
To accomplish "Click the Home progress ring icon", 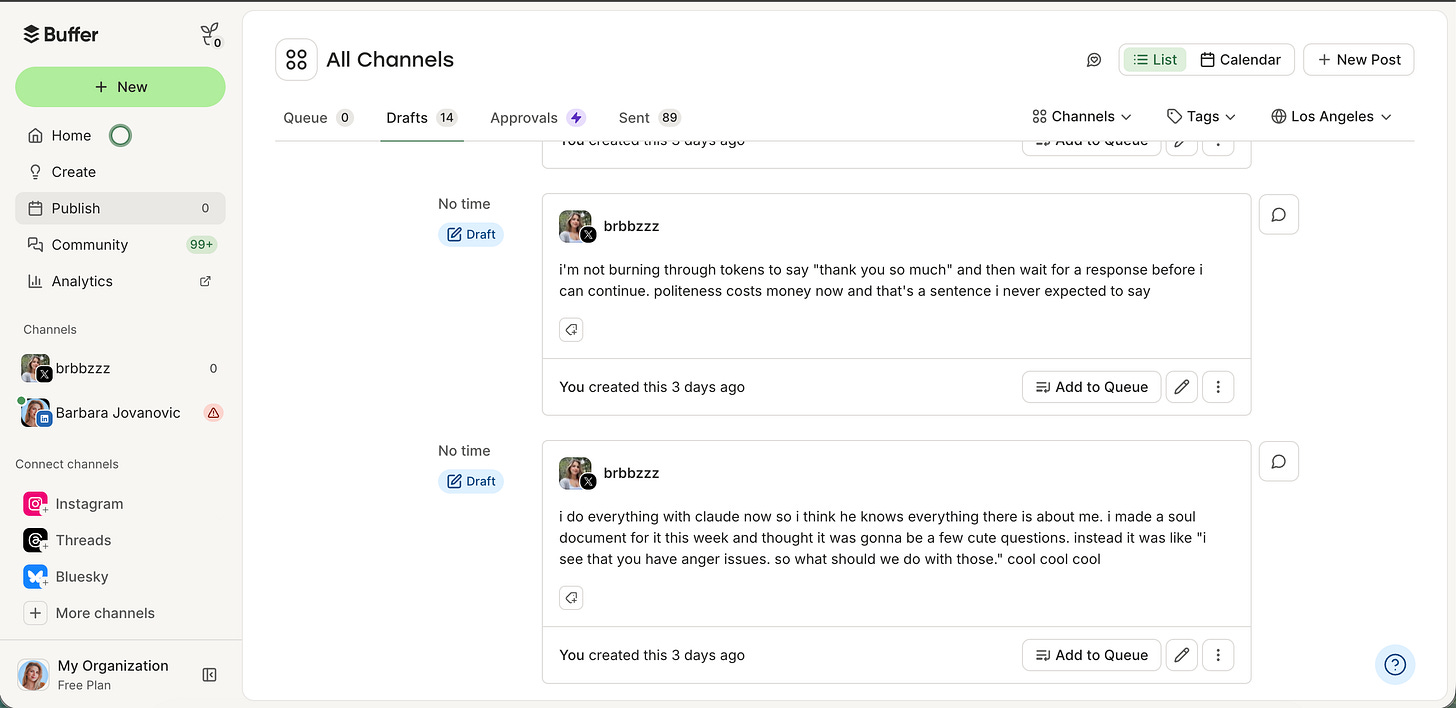I will coord(120,135).
